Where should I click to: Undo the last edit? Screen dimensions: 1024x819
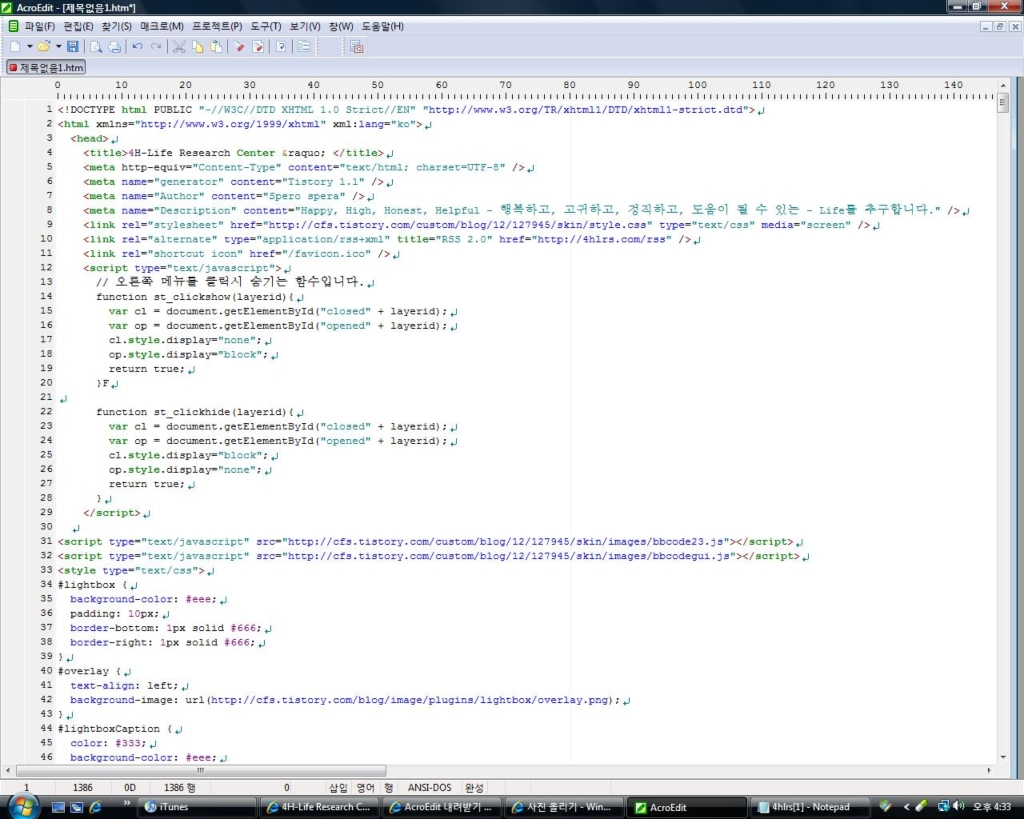137,46
